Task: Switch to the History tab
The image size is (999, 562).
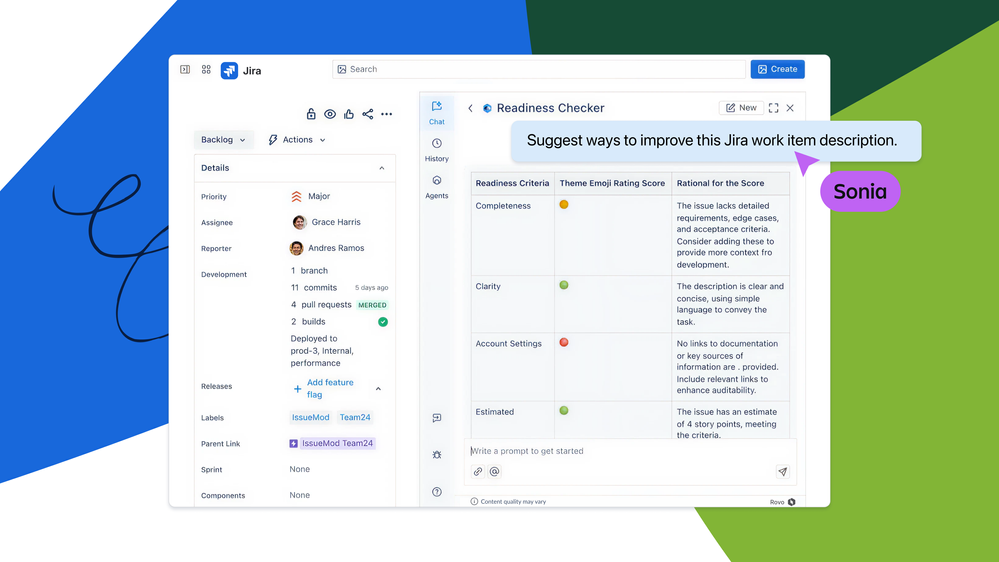Action: (x=436, y=150)
